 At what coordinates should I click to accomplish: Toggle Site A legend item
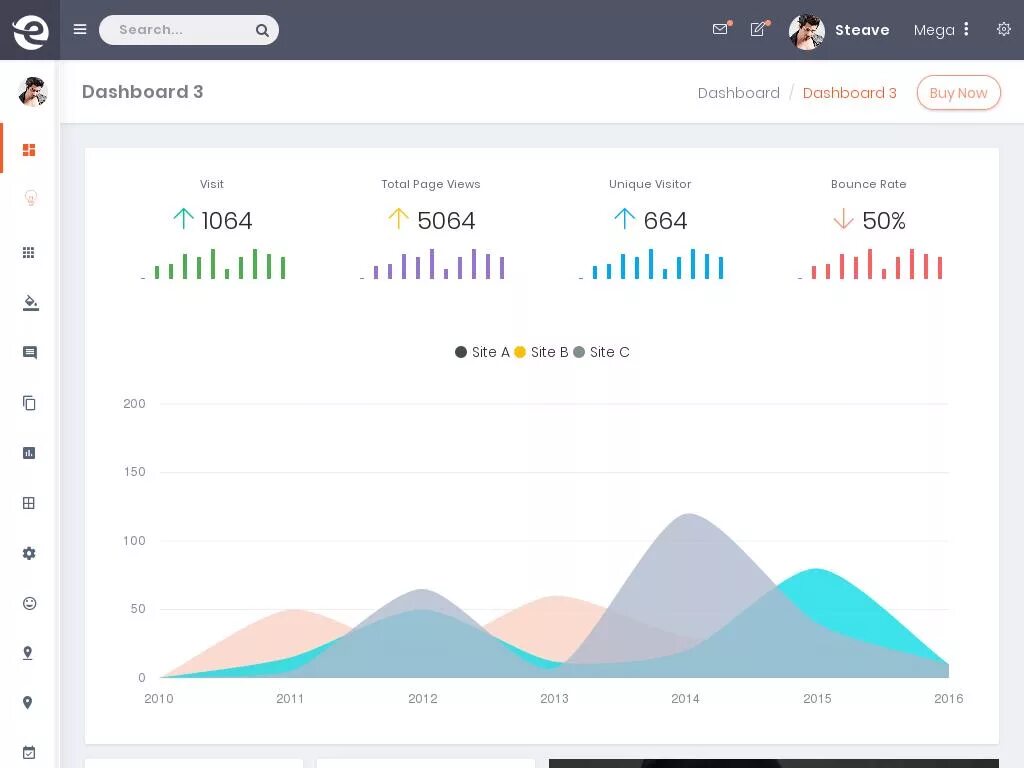click(x=482, y=352)
